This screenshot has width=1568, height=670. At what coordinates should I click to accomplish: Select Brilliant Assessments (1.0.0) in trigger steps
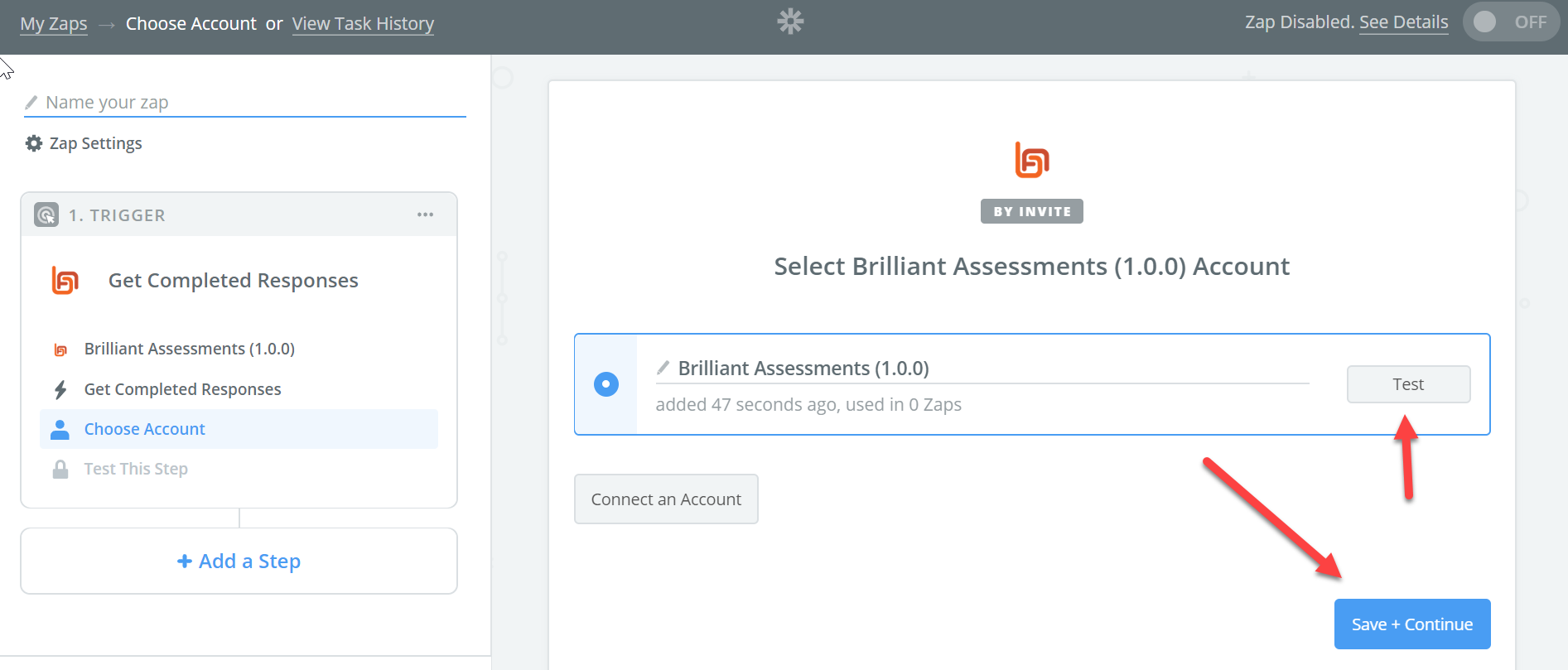(189, 349)
